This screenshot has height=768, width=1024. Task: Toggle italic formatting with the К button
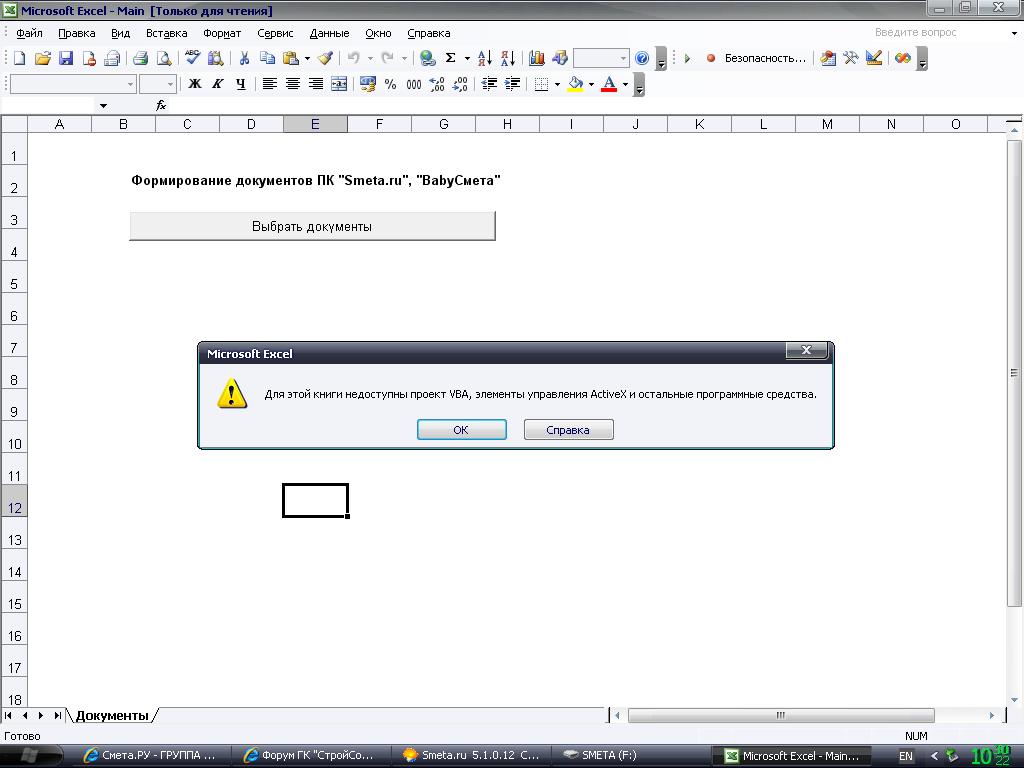point(217,84)
